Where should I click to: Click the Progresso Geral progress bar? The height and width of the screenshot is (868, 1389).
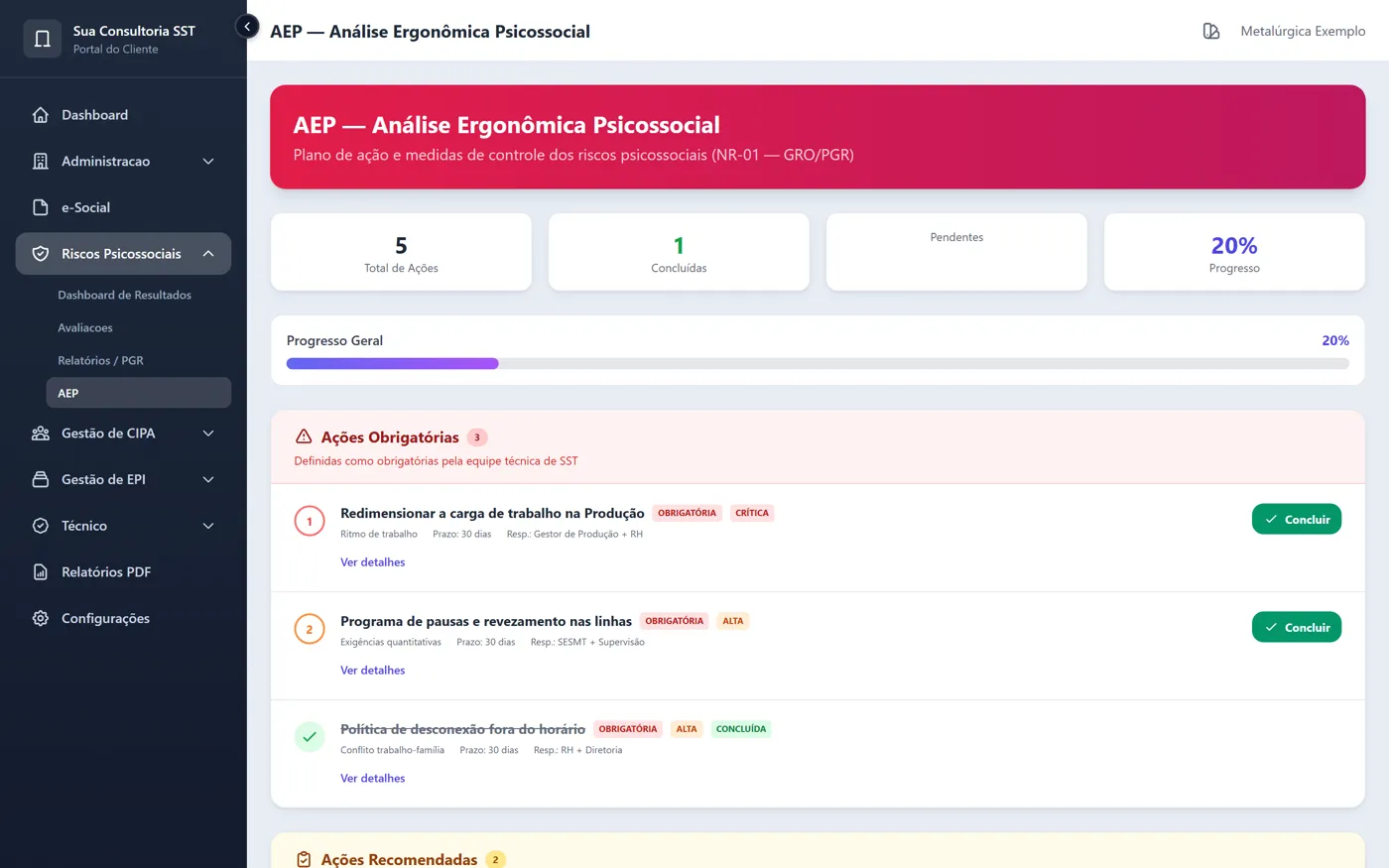click(x=818, y=364)
